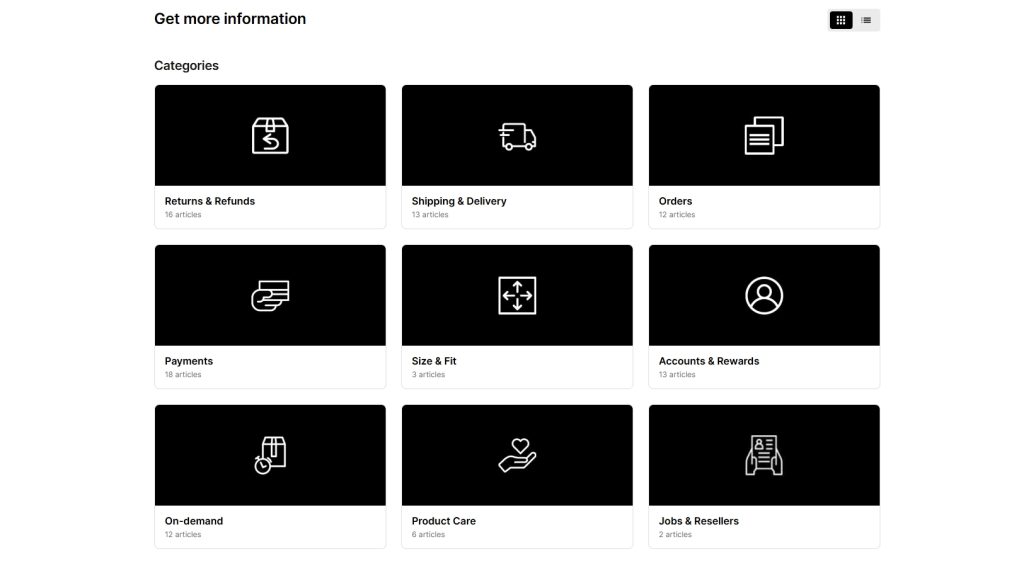Open the Orders category title
The image size is (1024, 573).
[x=675, y=201]
